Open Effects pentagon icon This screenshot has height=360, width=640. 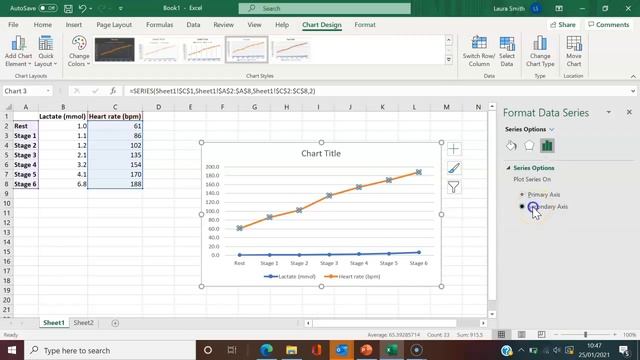click(x=529, y=146)
